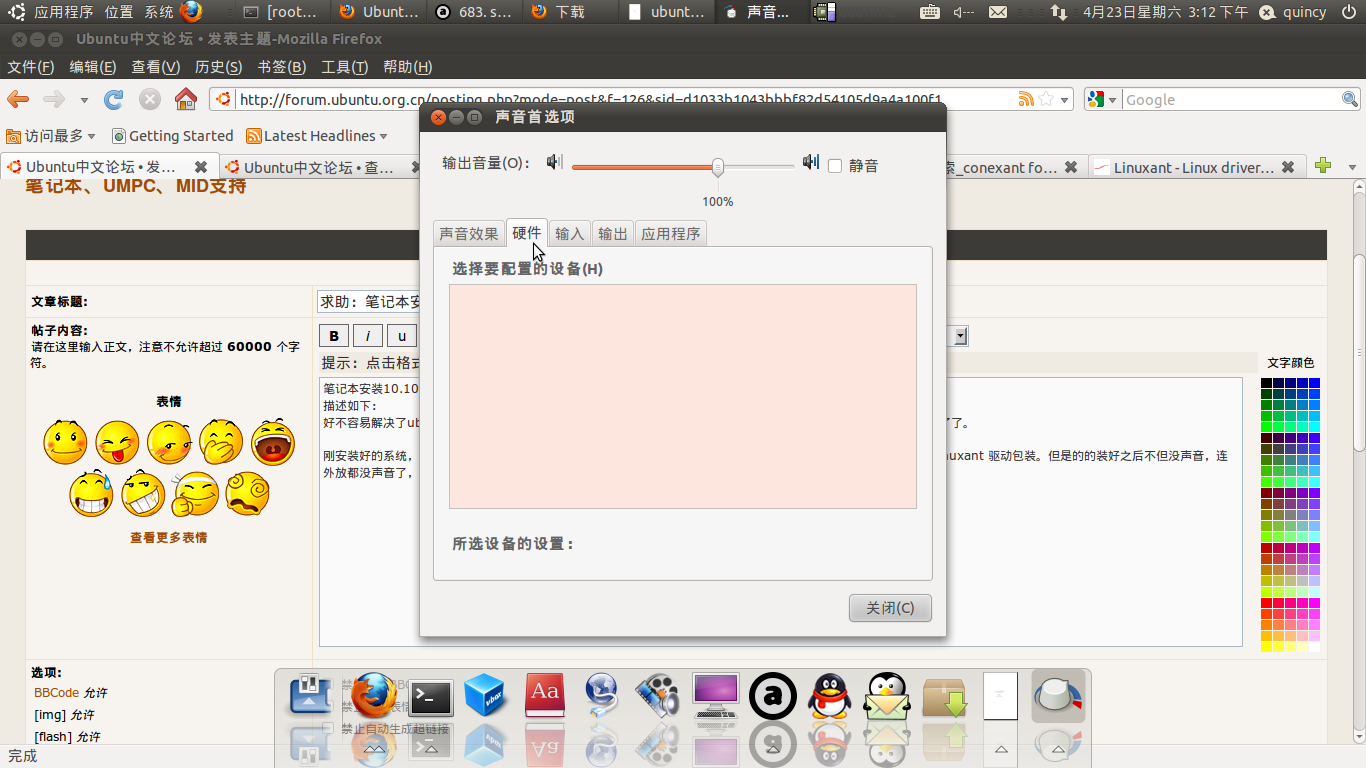Open the purple monitor dock icon
1366x768 pixels.
[x=716, y=696]
